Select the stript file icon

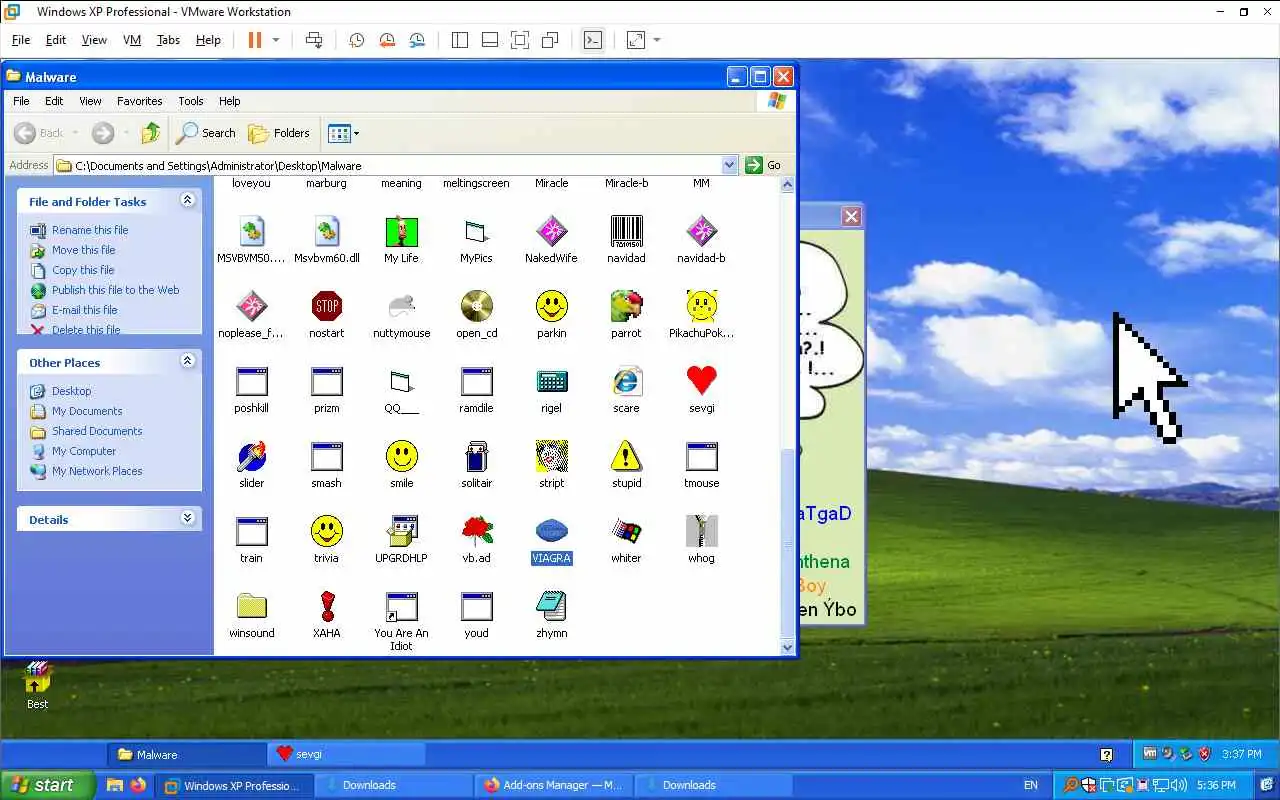click(551, 456)
